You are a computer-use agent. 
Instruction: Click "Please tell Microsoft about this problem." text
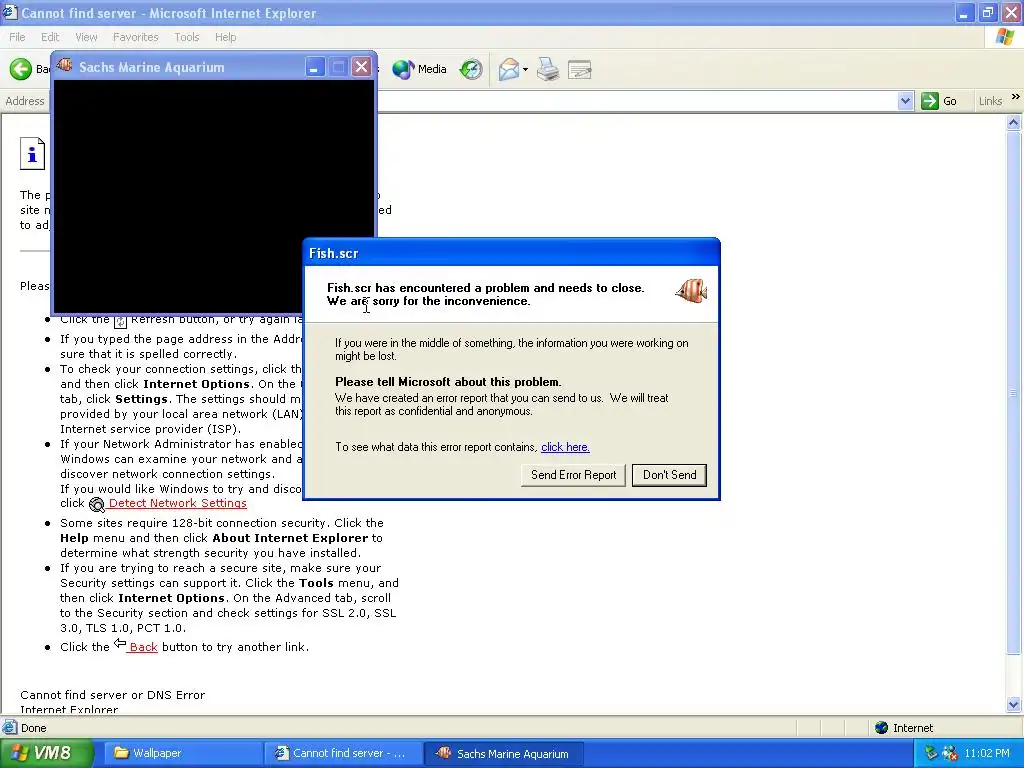[x=448, y=382]
